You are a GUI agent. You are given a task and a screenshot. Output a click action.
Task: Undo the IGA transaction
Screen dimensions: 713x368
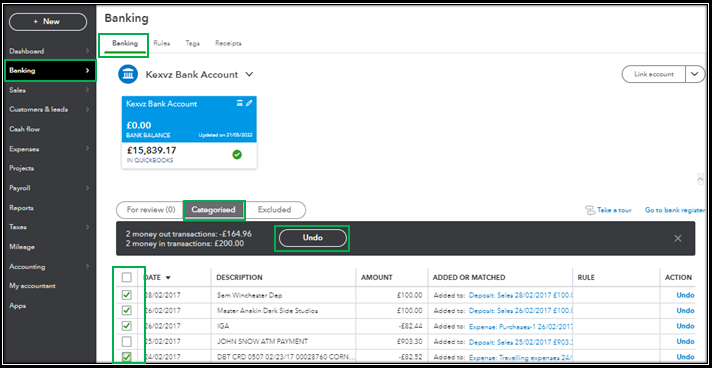[x=685, y=326]
